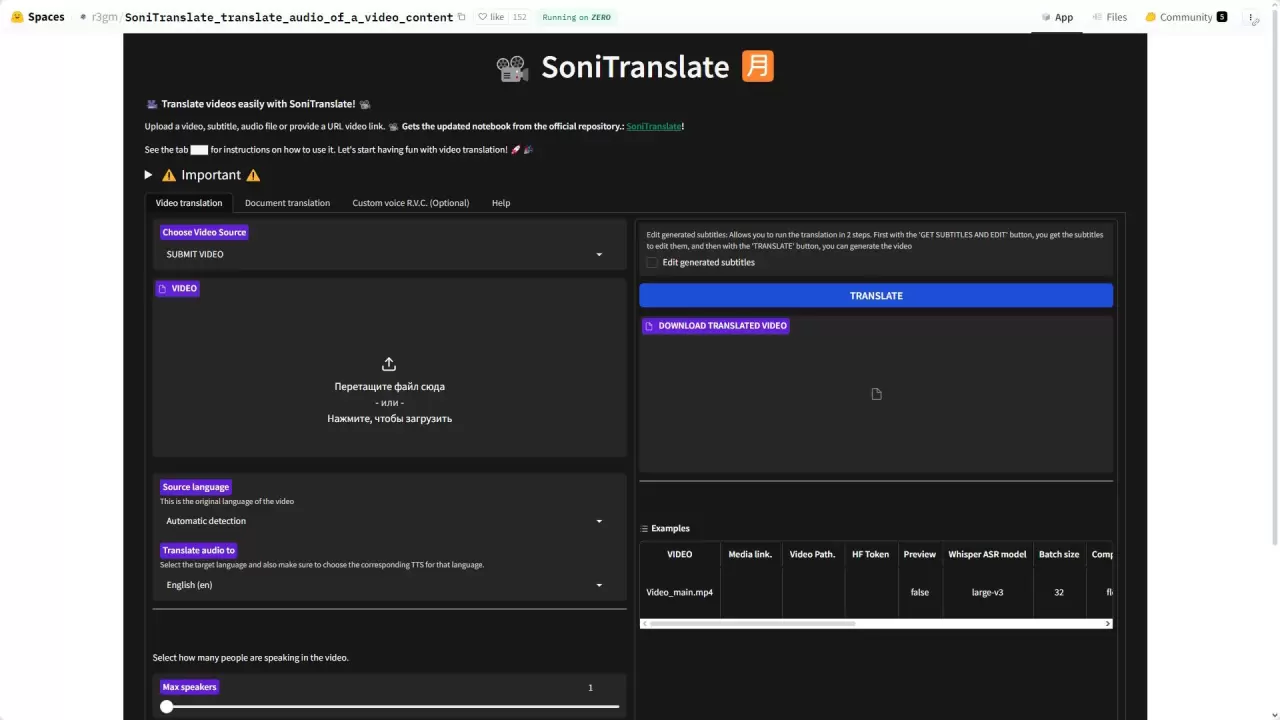Enable the Edit generated subtitles checkbox

click(652, 262)
